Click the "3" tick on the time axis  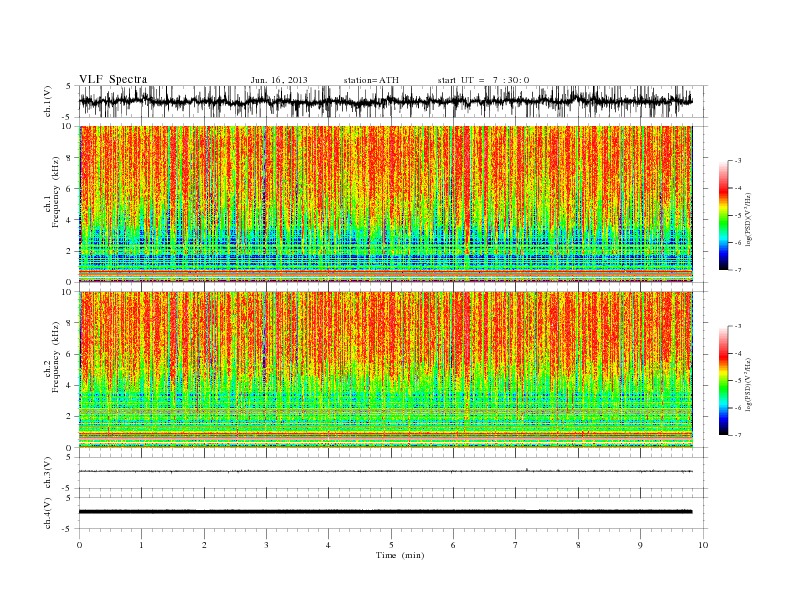click(266, 545)
